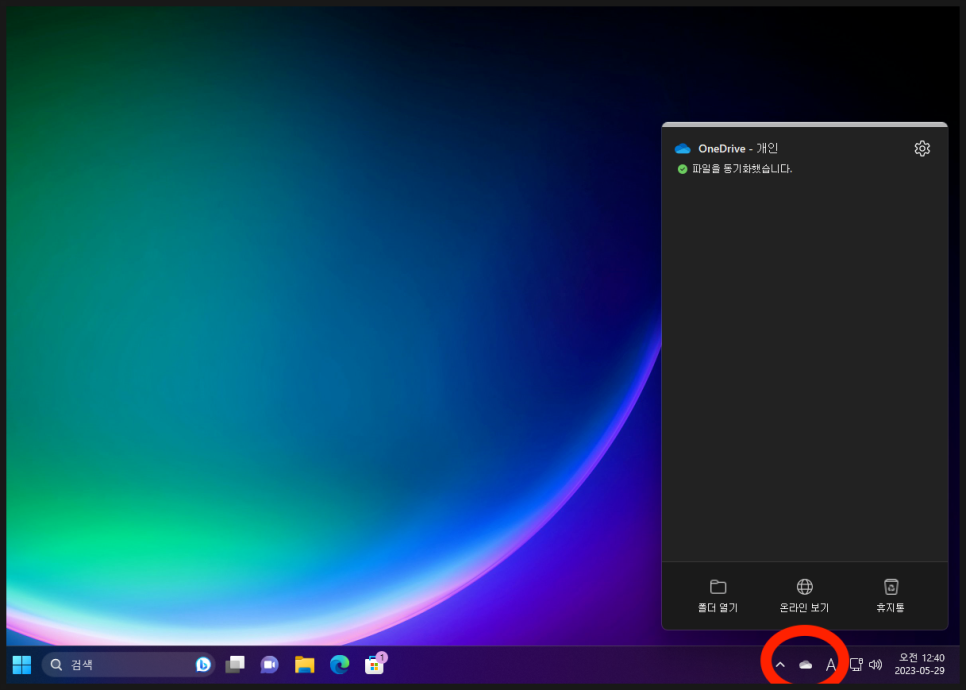The image size is (966, 690).
Task: Open the clock showing 오전 12:40
Action: (x=920, y=664)
